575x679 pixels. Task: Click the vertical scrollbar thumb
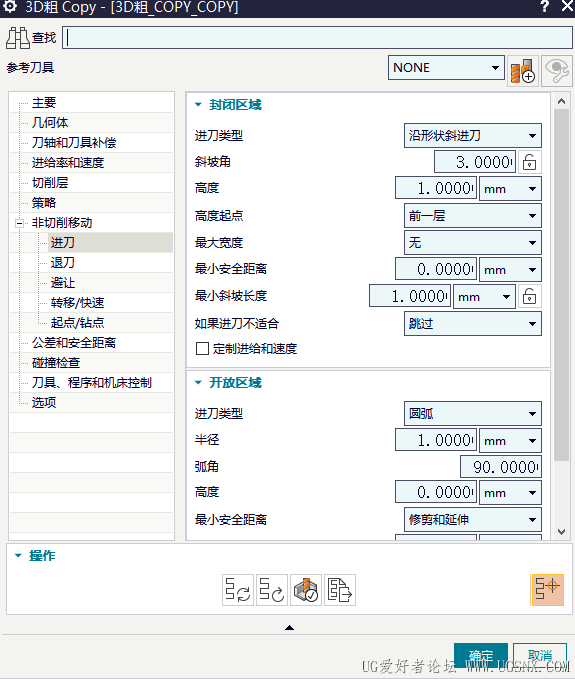562,285
